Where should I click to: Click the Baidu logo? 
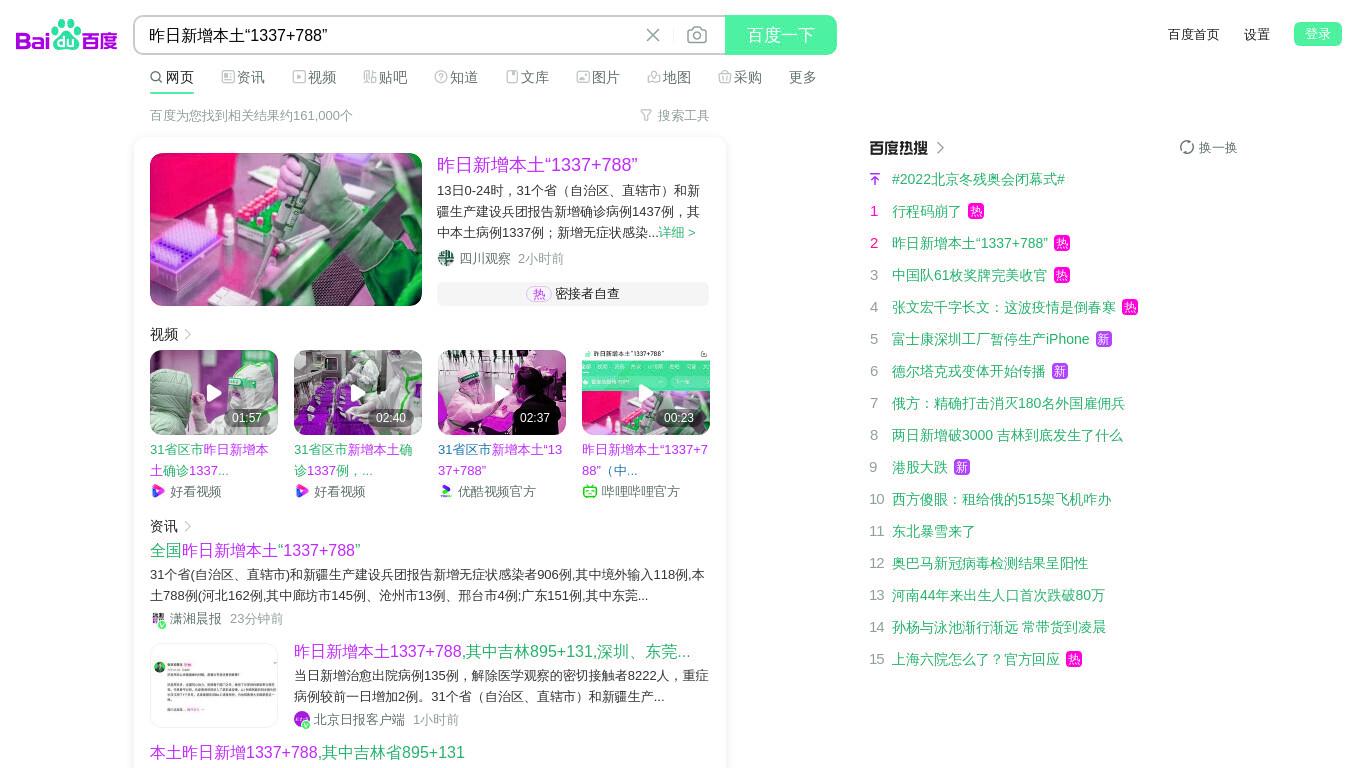[67, 35]
